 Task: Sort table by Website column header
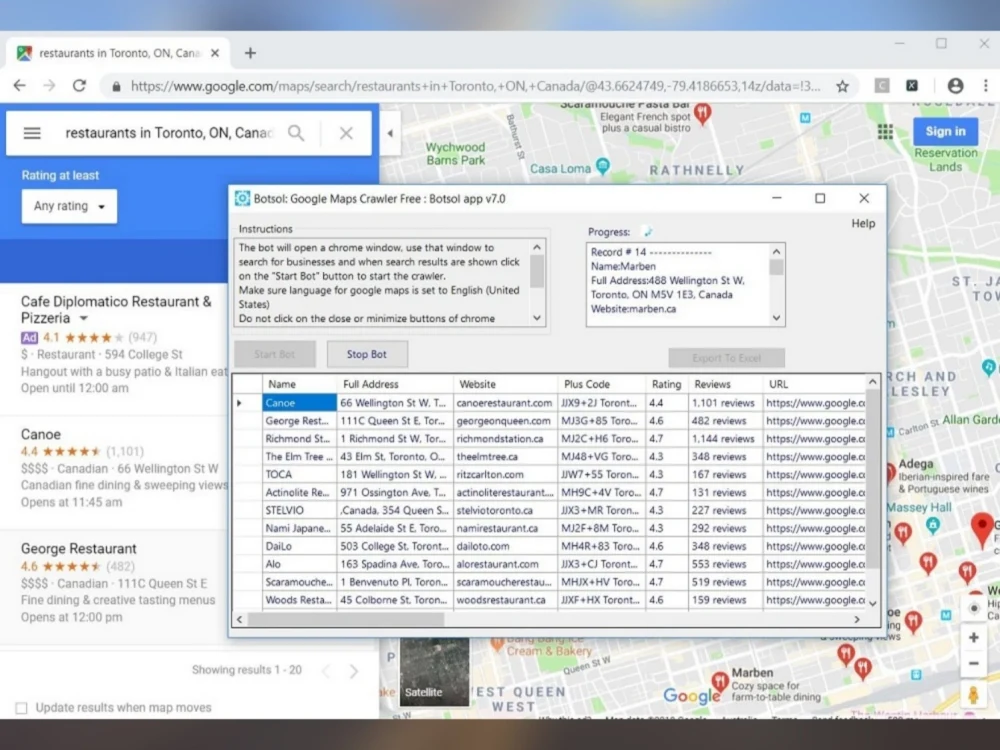pos(505,384)
